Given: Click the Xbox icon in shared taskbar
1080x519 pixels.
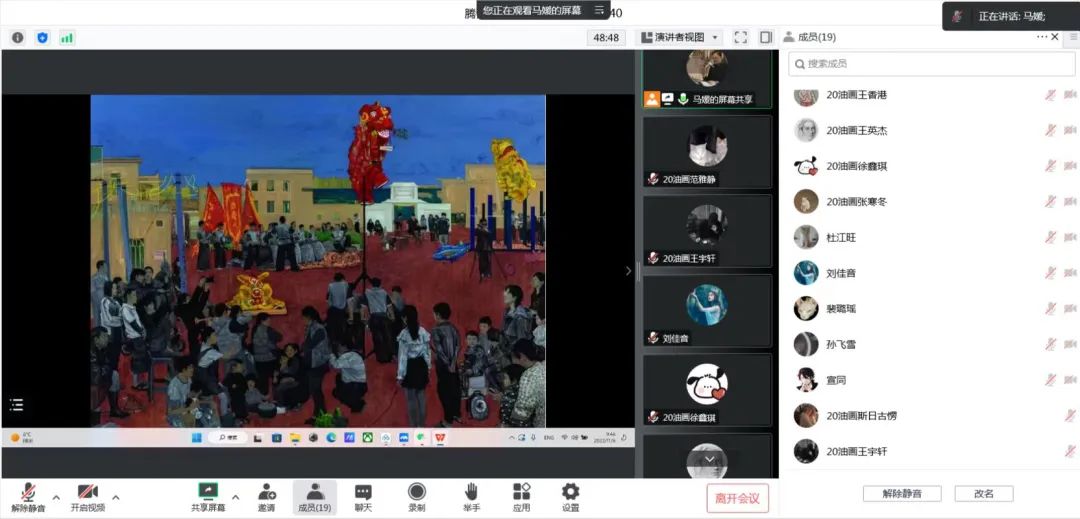Looking at the screenshot, I should [368, 437].
